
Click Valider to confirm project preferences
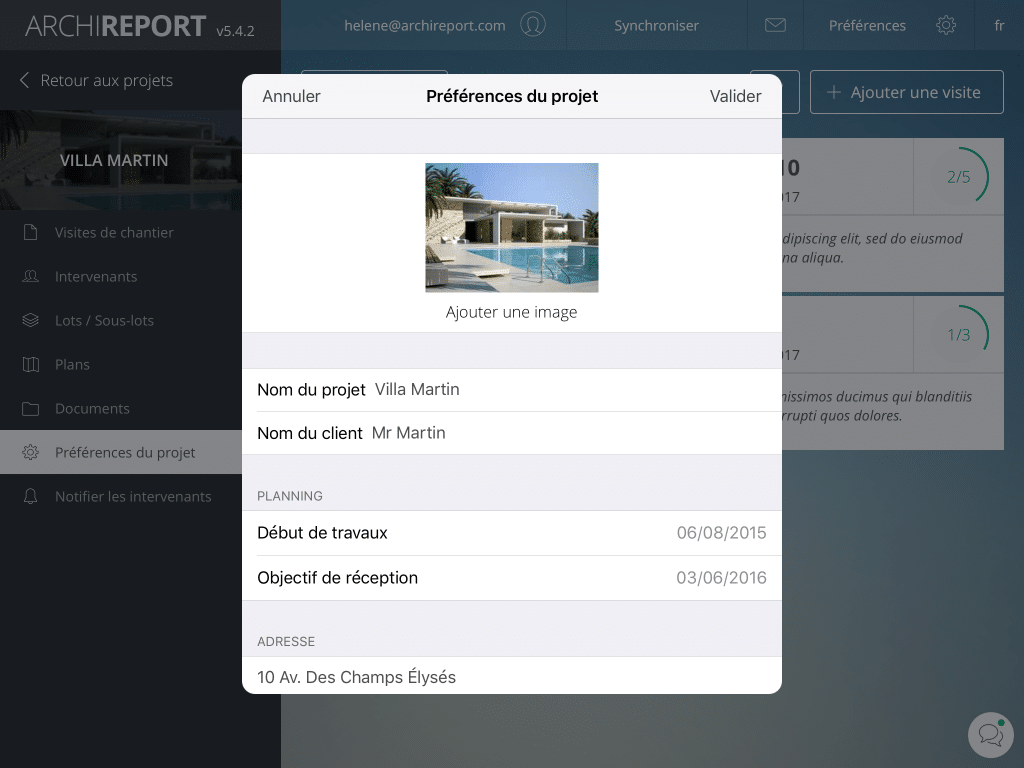point(735,96)
